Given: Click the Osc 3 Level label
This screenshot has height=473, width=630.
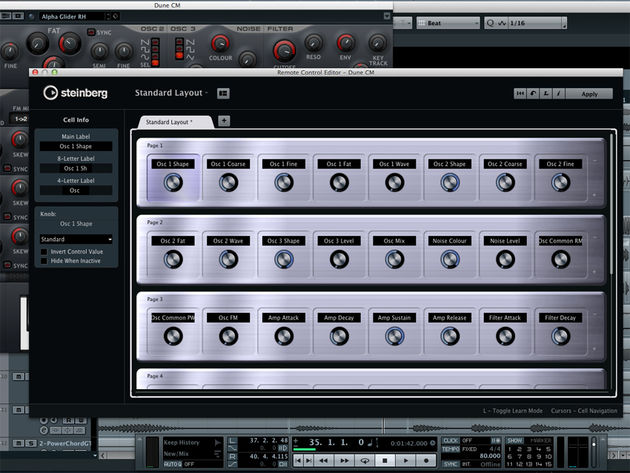Looking at the screenshot, I should 339,241.
